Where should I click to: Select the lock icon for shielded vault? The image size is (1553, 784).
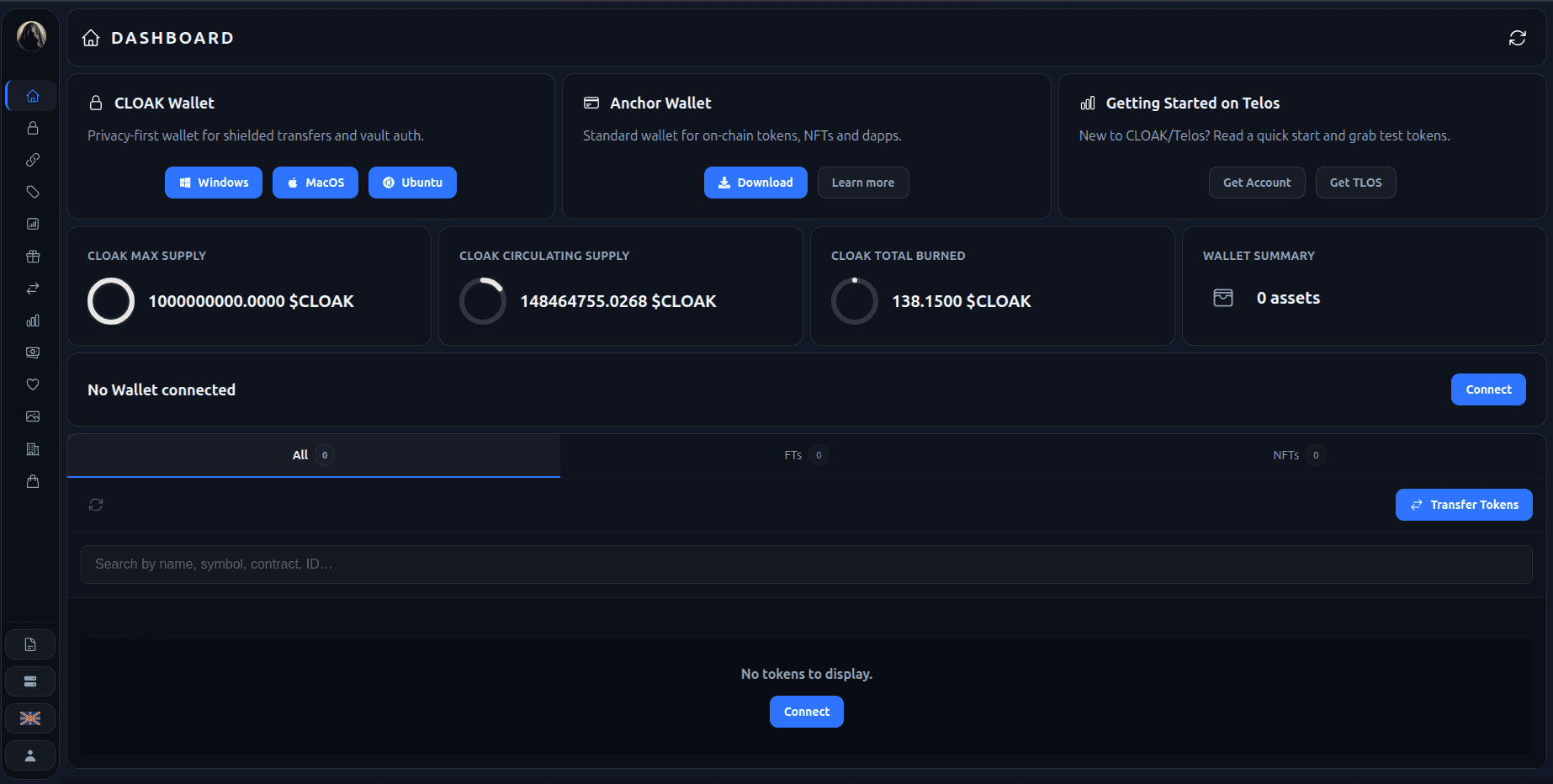[32, 128]
